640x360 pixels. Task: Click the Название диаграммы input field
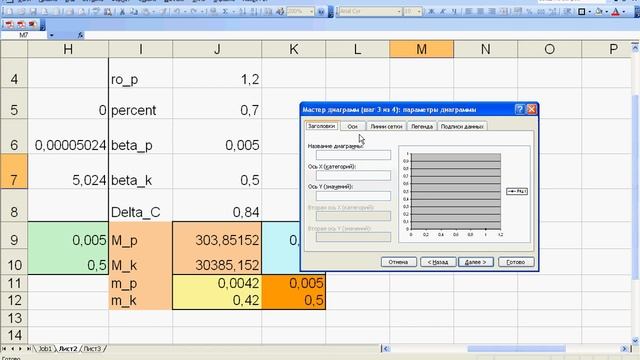[353, 155]
